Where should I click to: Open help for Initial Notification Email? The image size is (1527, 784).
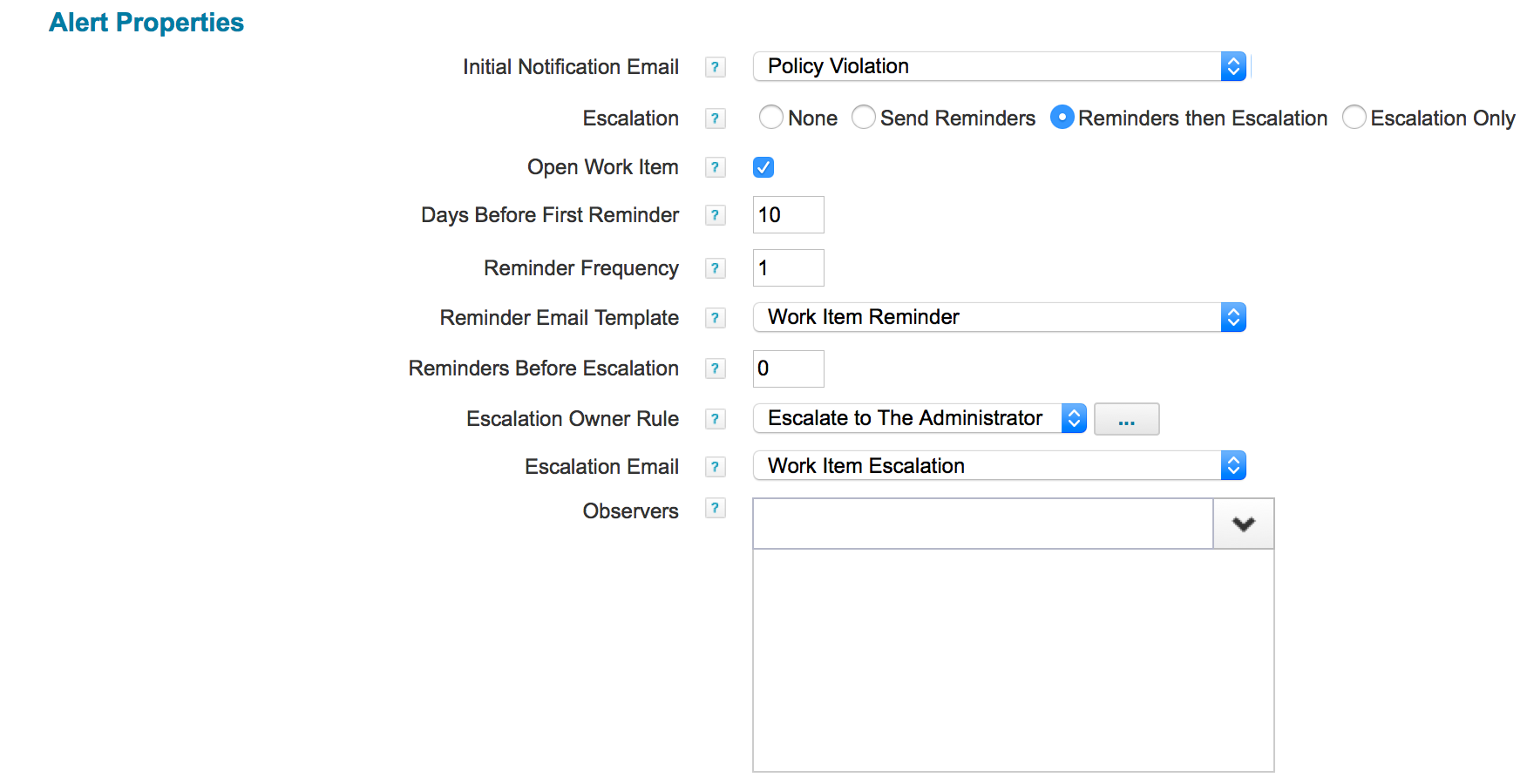pyautogui.click(x=715, y=67)
